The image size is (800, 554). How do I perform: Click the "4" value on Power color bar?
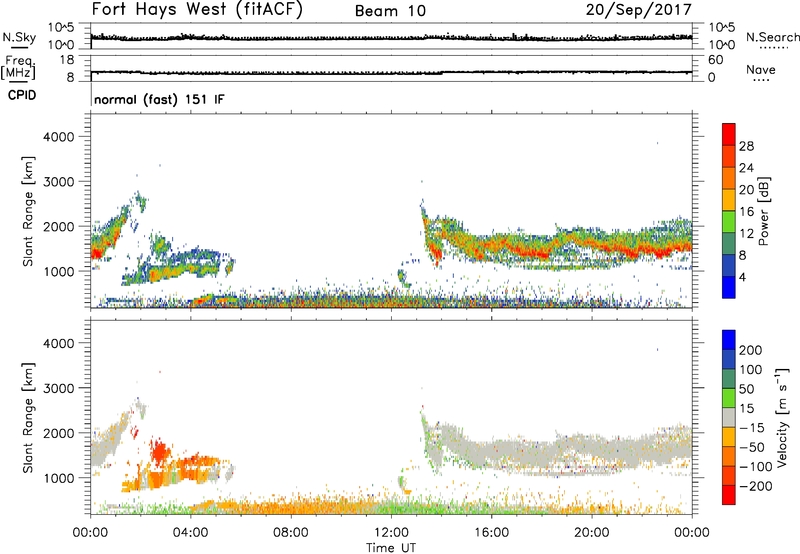742,277
